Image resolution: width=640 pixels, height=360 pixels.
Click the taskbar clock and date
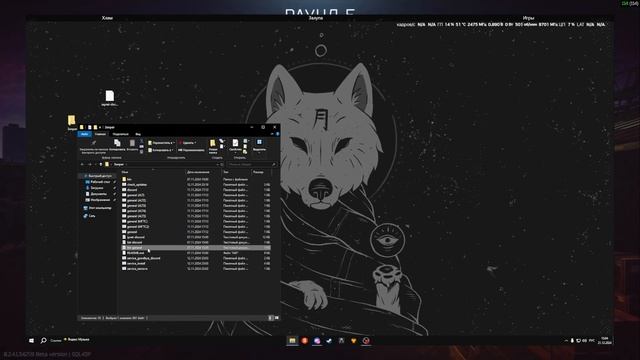click(x=604, y=340)
